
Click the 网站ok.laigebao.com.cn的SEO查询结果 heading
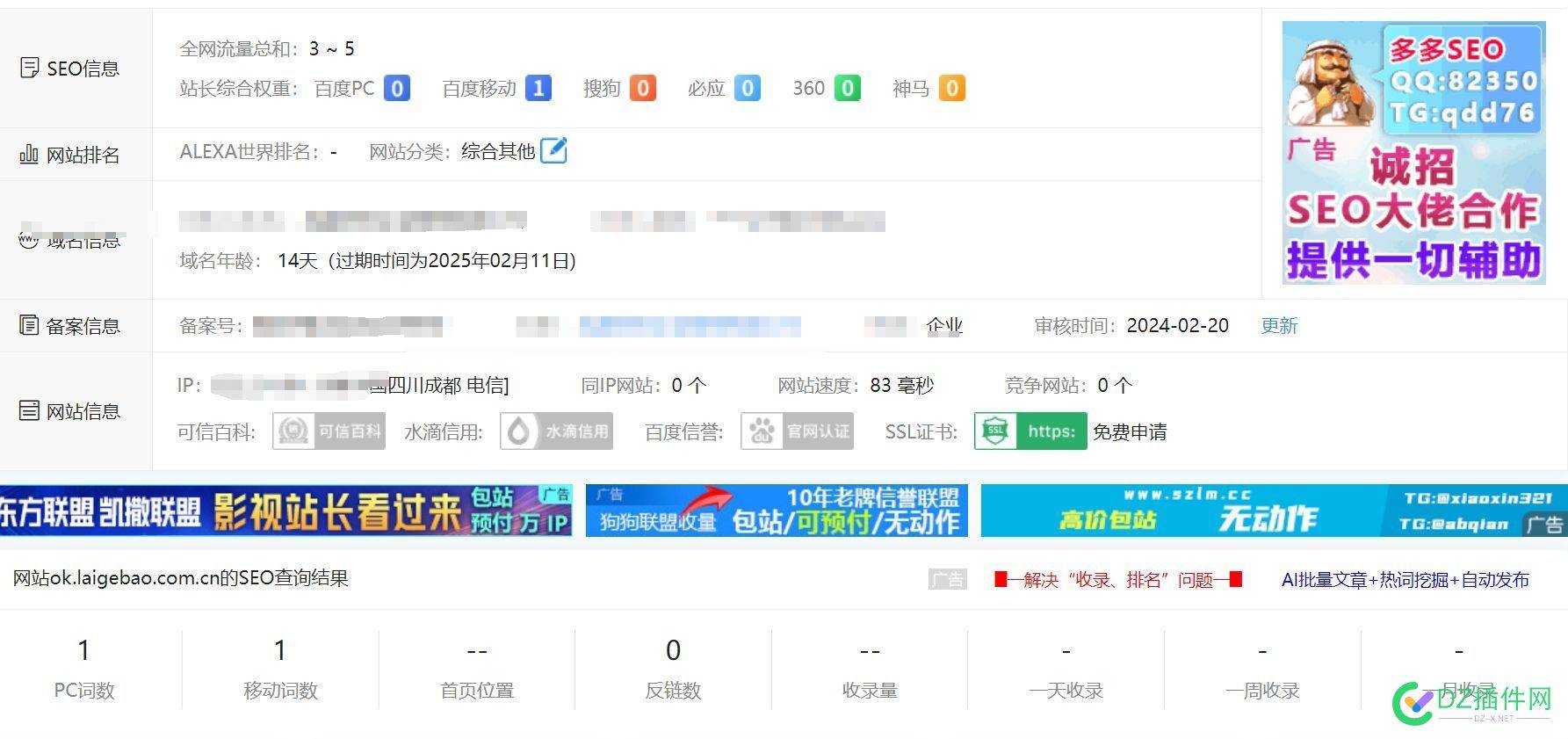tap(181, 578)
